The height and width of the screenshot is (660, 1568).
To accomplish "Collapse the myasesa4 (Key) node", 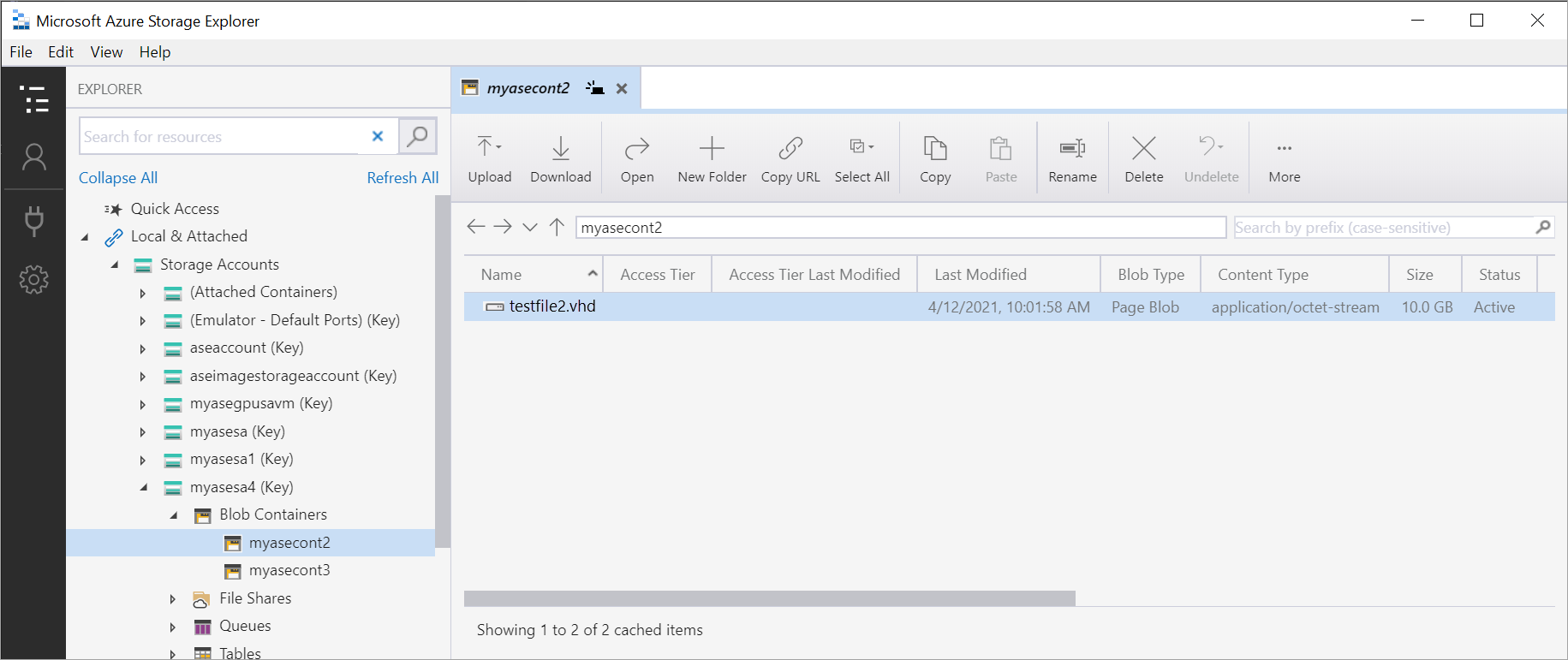I will [144, 488].
